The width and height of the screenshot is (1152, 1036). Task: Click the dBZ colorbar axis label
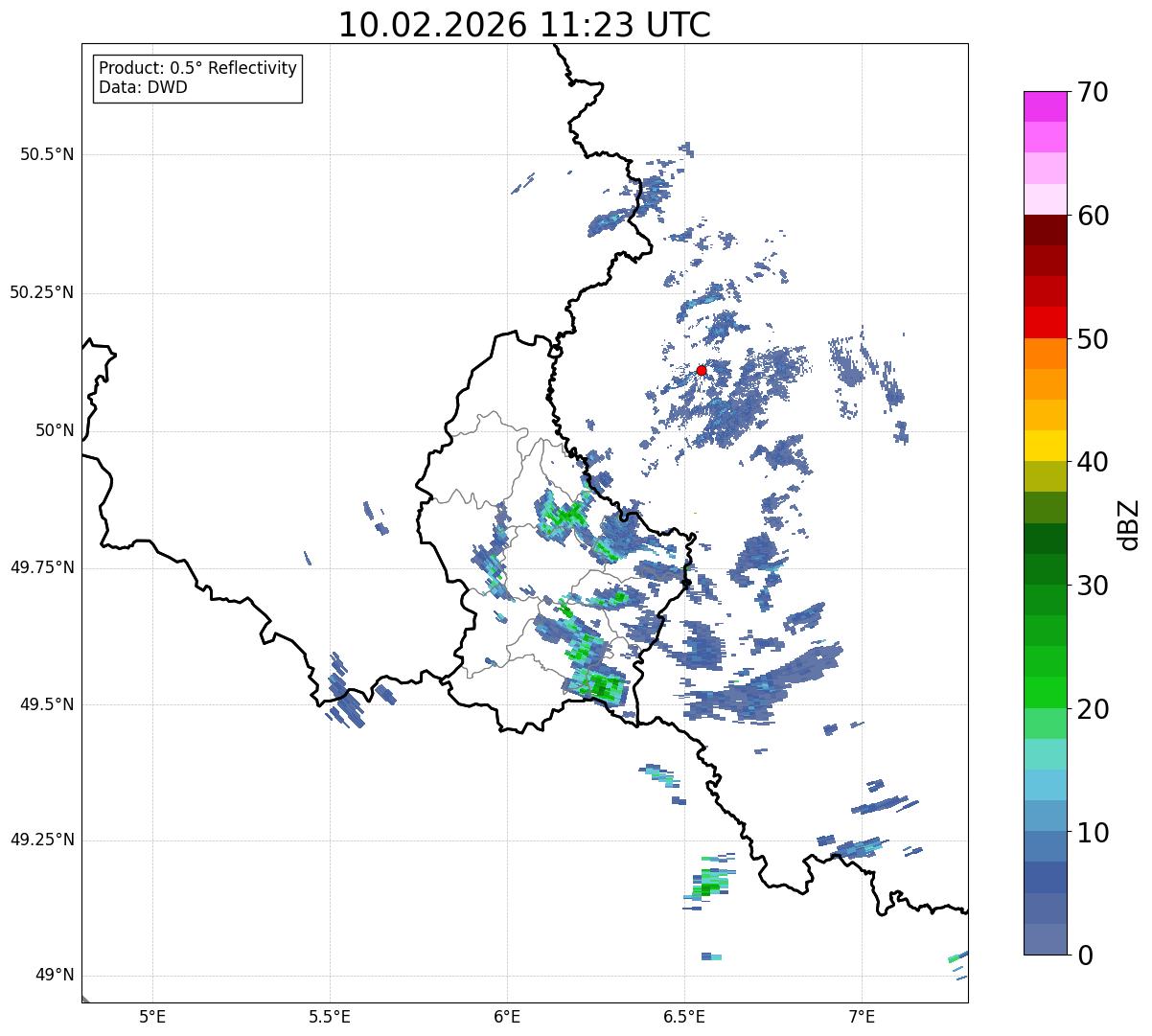pyautogui.click(x=1128, y=523)
